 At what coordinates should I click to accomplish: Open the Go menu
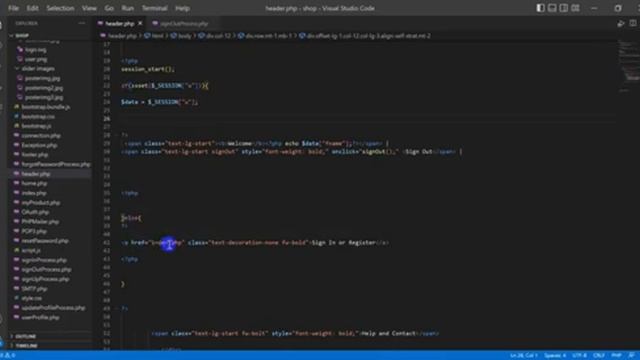(x=109, y=8)
